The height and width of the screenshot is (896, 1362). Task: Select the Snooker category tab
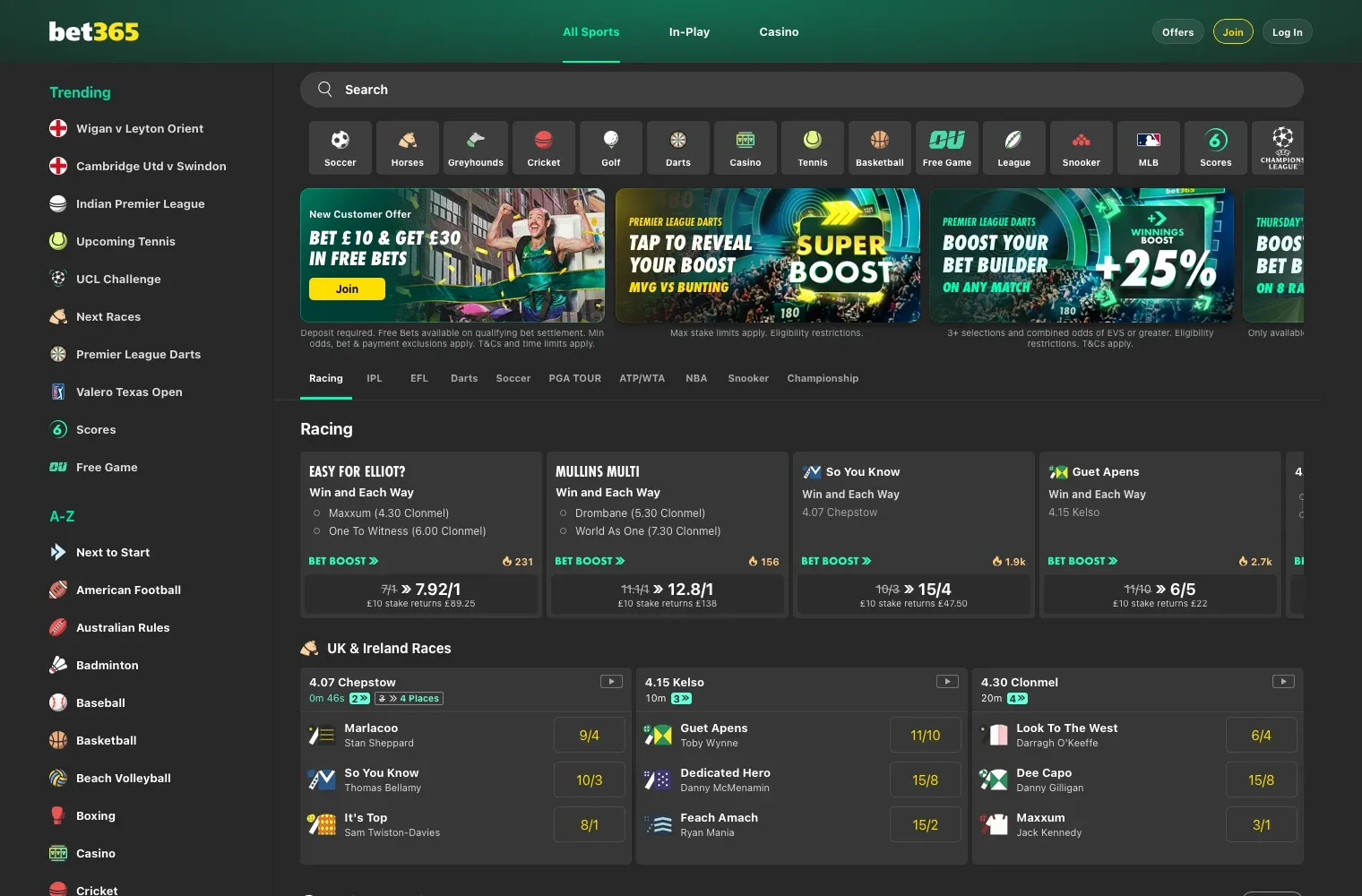(748, 378)
